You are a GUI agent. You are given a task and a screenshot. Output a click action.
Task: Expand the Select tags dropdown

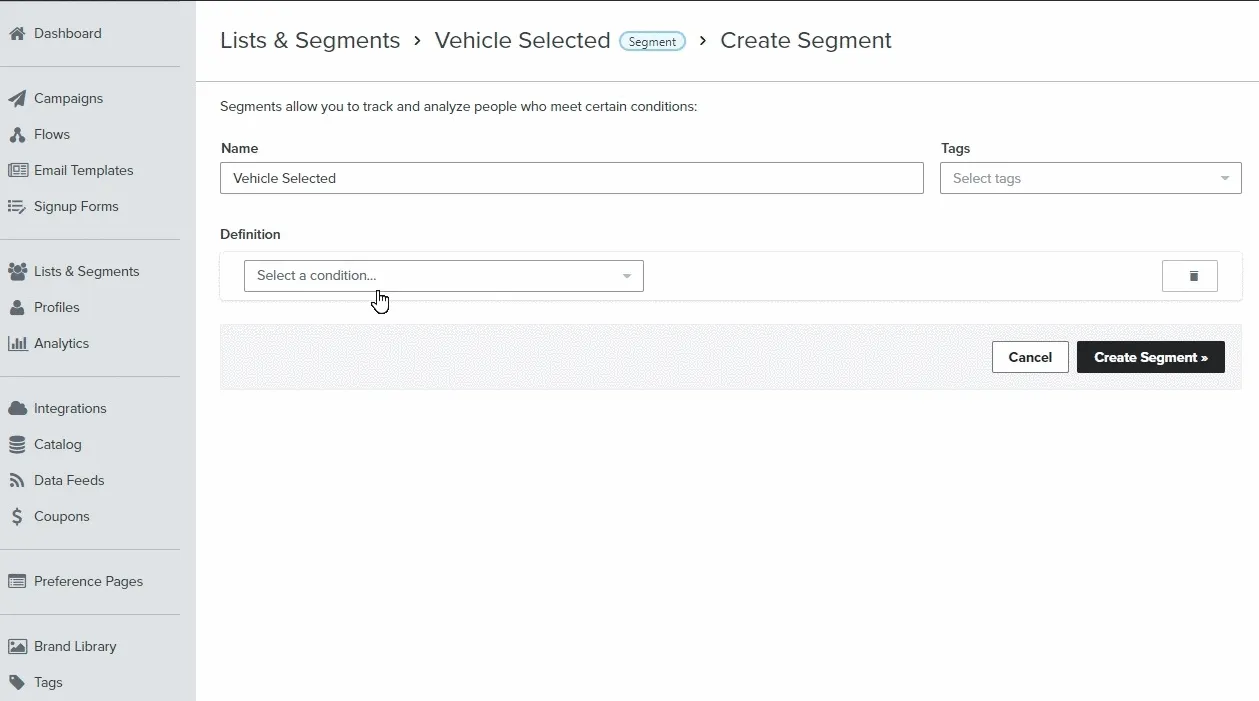click(1090, 178)
